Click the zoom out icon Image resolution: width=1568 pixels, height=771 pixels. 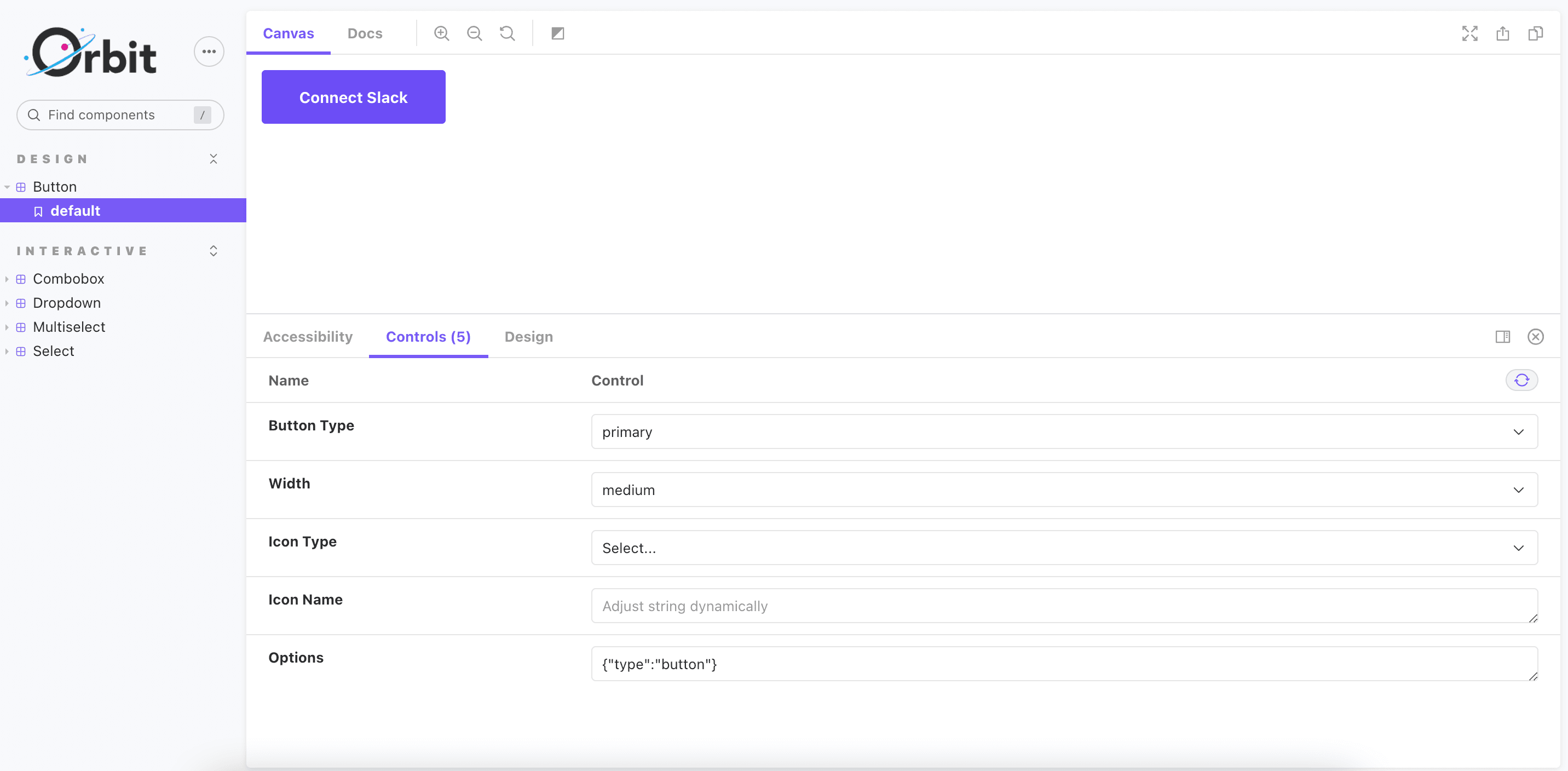tap(474, 33)
